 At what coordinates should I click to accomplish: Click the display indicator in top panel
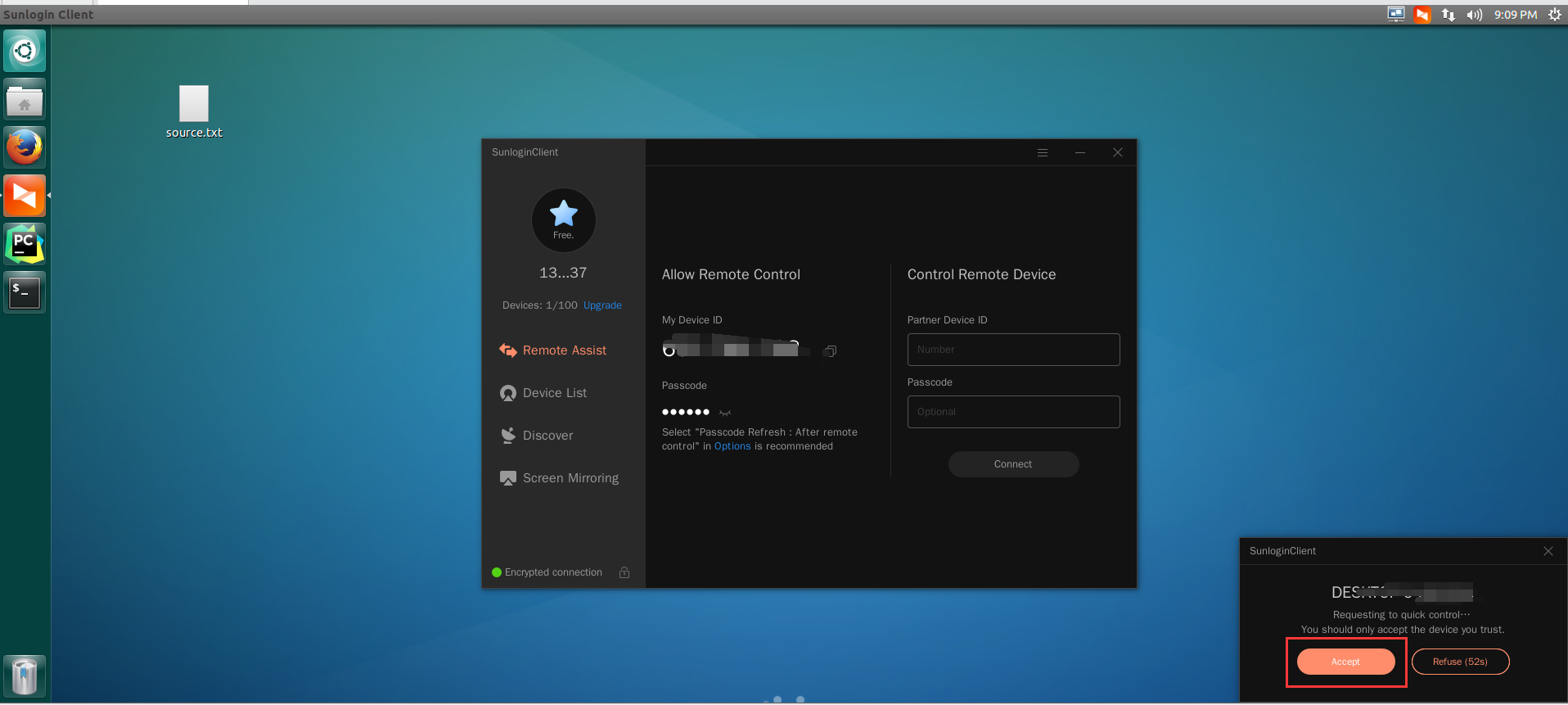(x=1396, y=15)
